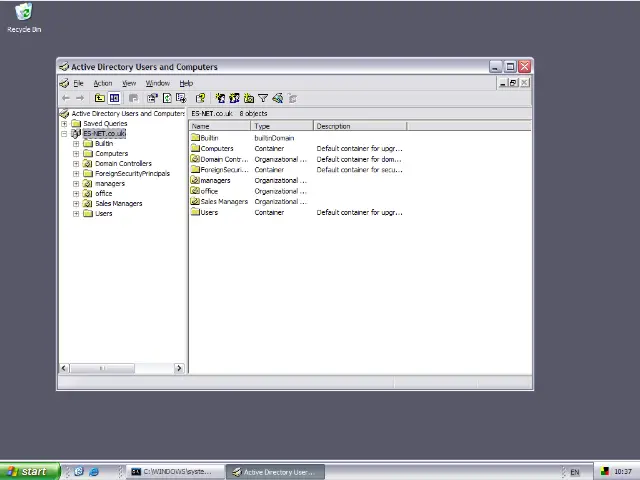Image resolution: width=640 pixels, height=480 pixels.
Task: Select managers row in the list pane
Action: (x=216, y=180)
